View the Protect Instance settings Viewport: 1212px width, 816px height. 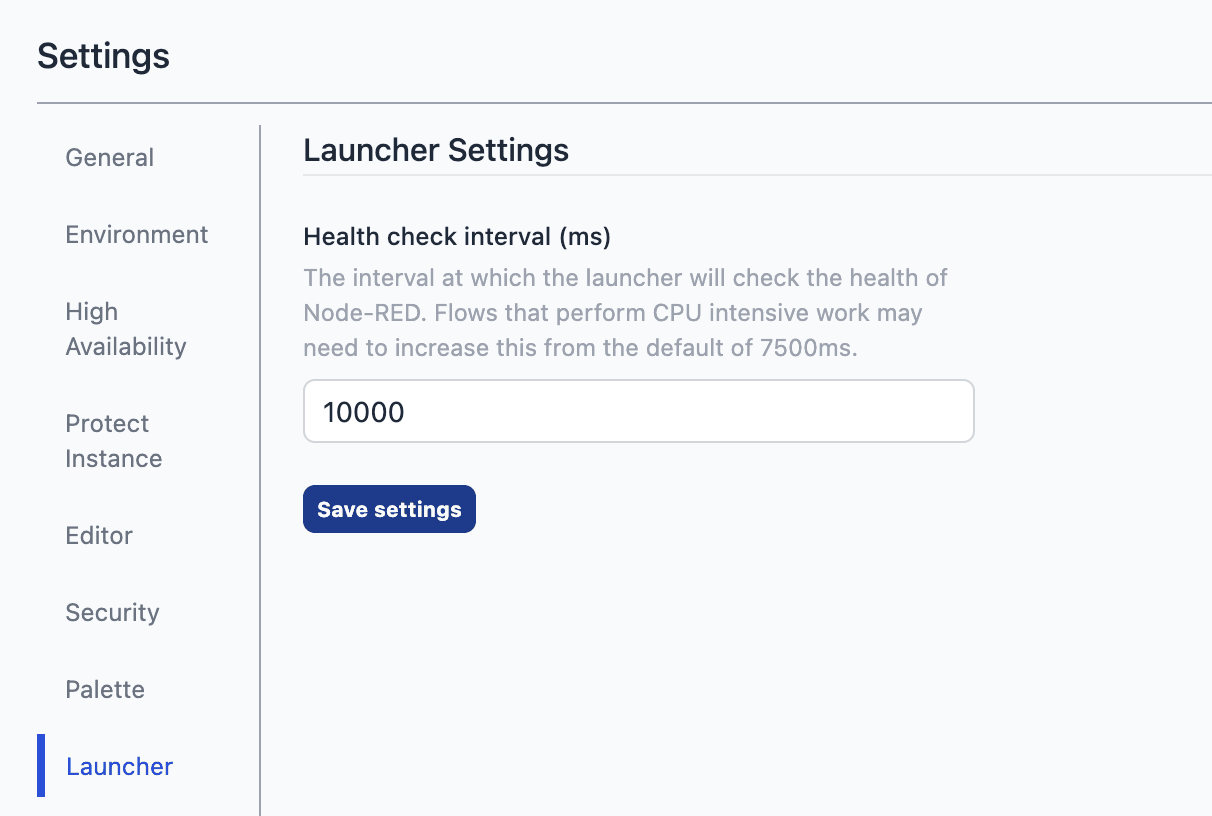coord(113,440)
